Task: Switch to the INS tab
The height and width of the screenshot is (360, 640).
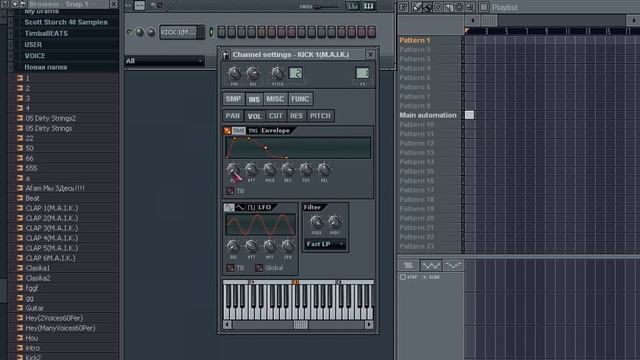Action: click(x=254, y=99)
